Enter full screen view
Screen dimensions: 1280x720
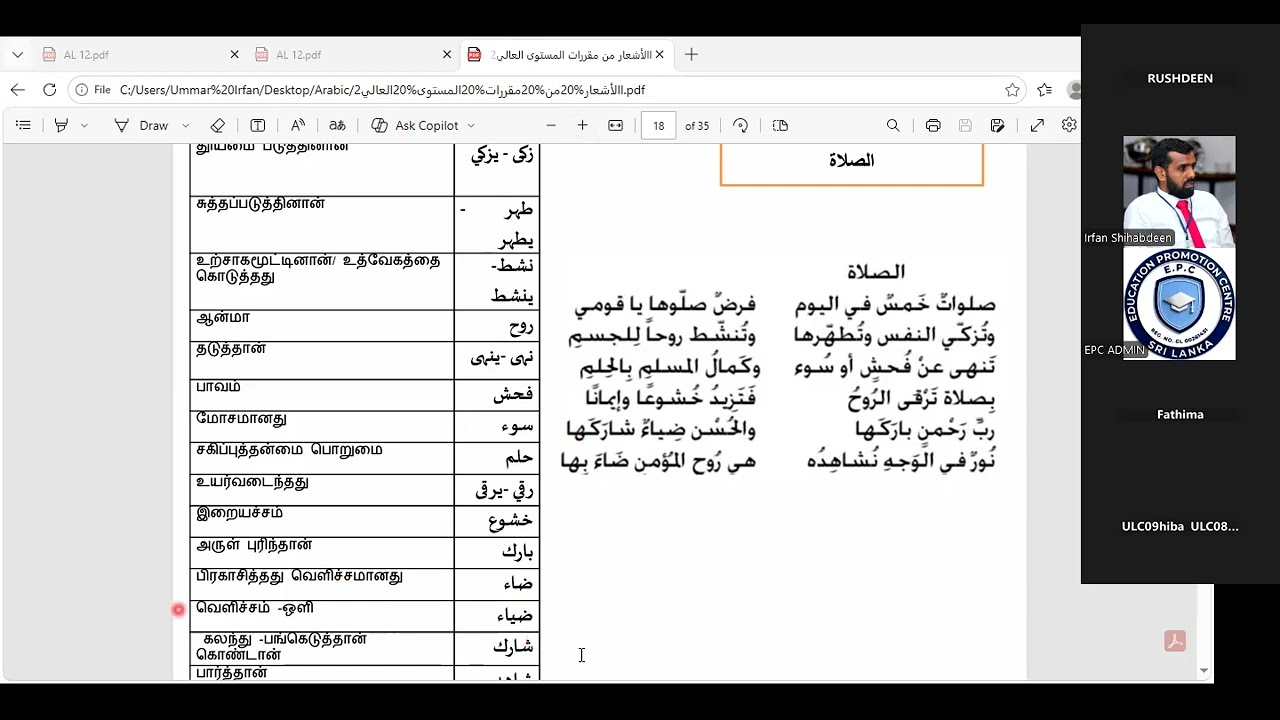point(1037,125)
